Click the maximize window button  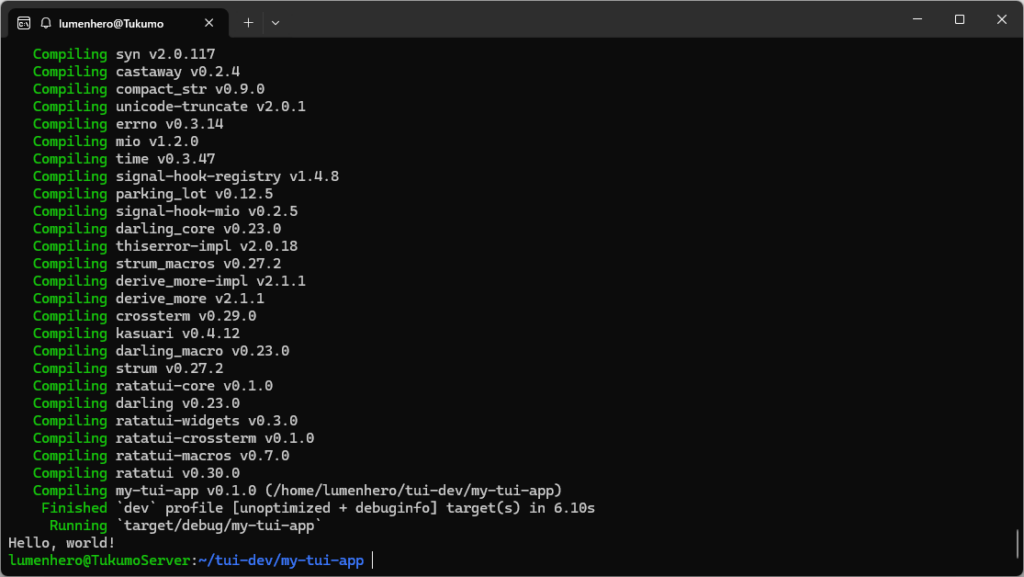959,19
